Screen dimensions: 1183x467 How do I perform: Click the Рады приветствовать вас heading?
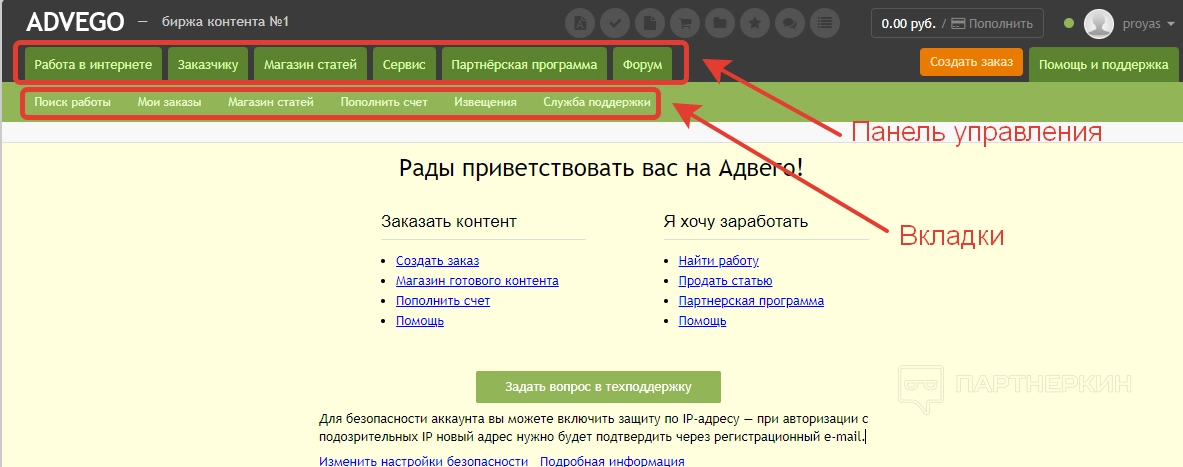(x=601, y=167)
